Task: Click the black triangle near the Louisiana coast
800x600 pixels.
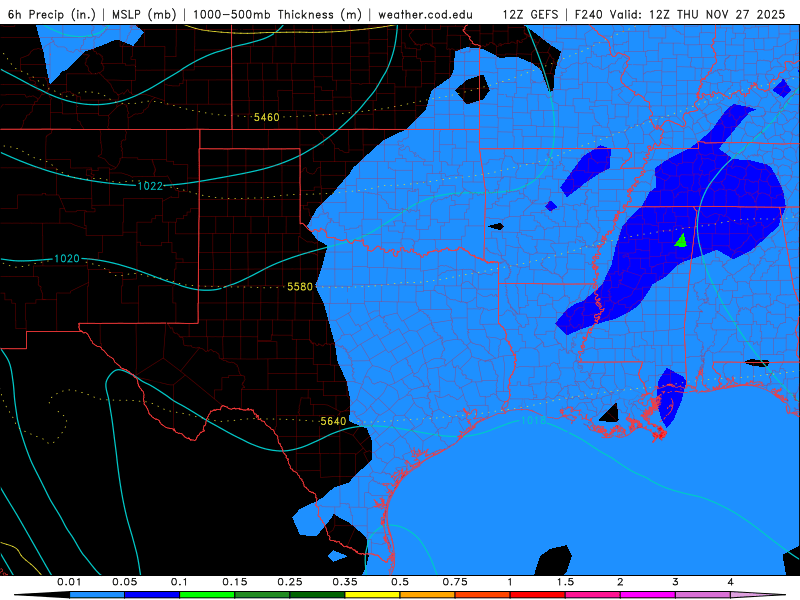Action: pyautogui.click(x=610, y=414)
